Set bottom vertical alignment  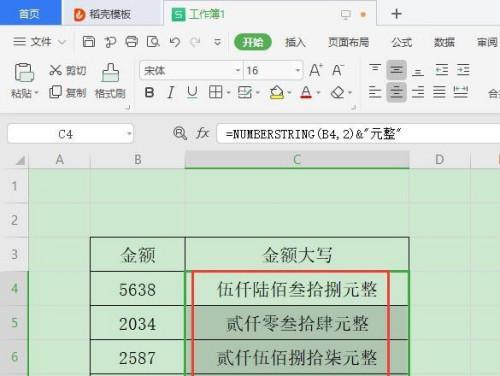click(418, 71)
